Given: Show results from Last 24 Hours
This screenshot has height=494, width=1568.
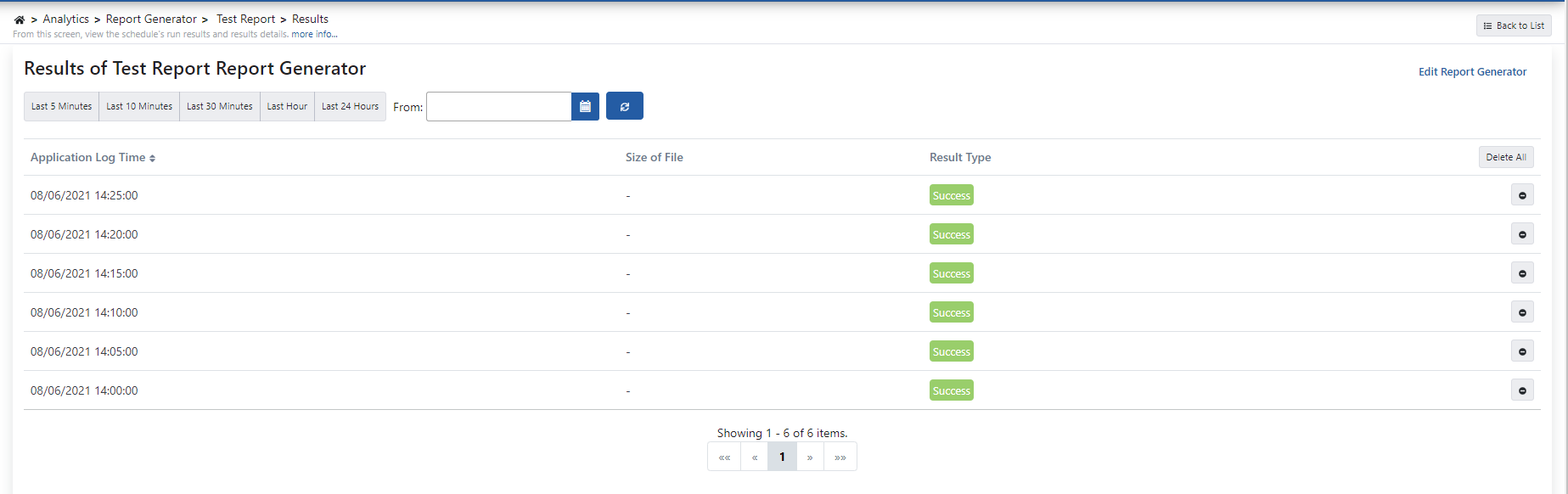Looking at the screenshot, I should pos(350,106).
